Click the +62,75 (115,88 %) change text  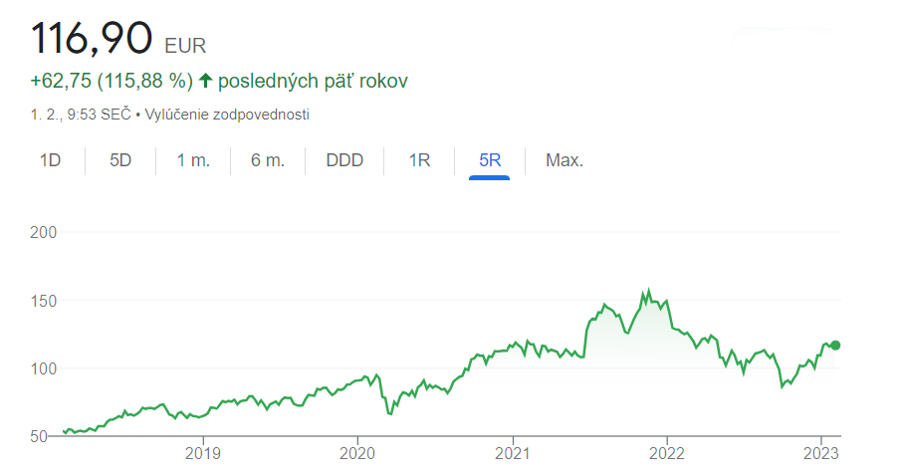pos(112,80)
